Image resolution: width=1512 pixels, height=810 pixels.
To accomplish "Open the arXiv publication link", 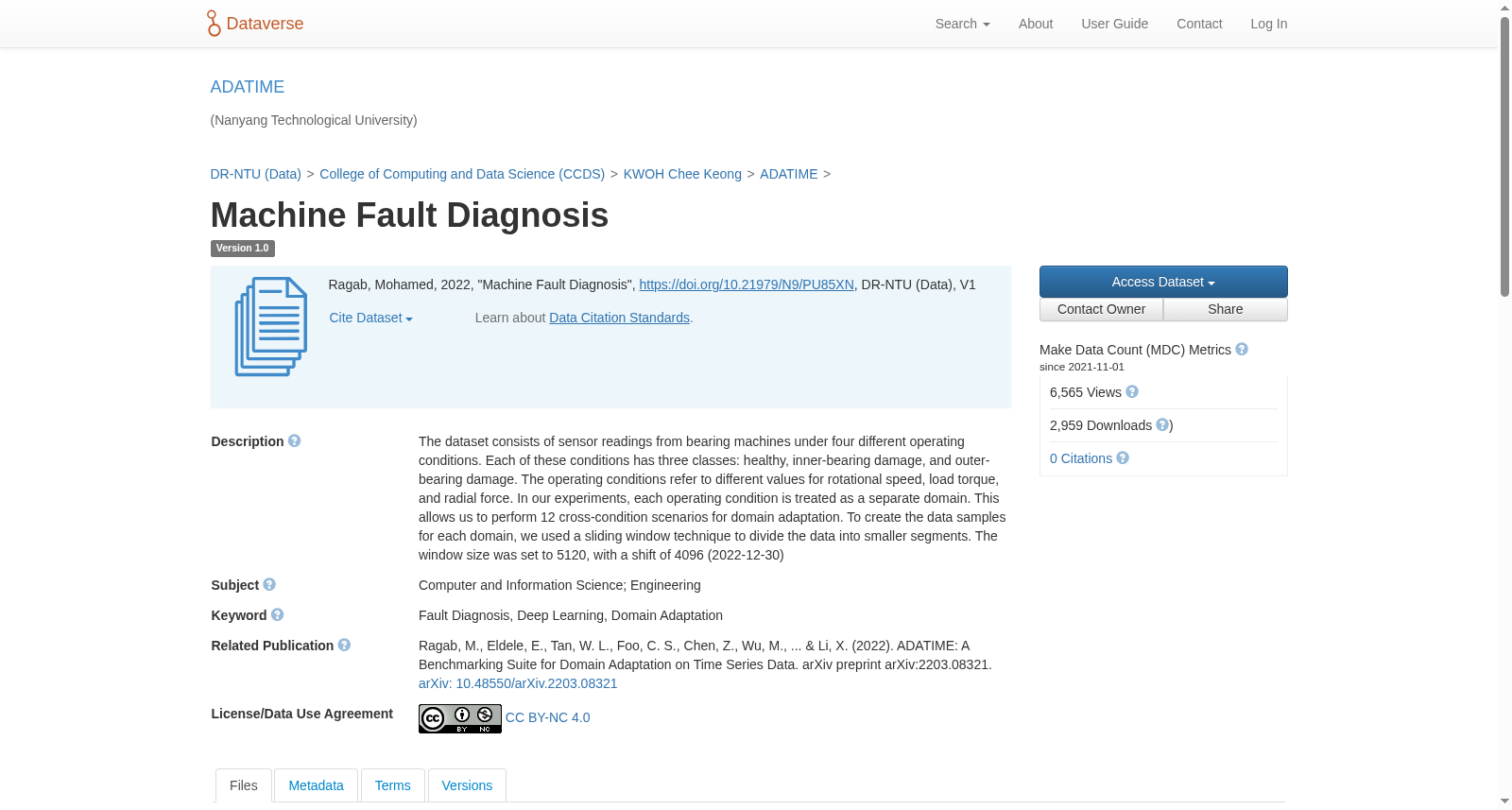I will 518,683.
